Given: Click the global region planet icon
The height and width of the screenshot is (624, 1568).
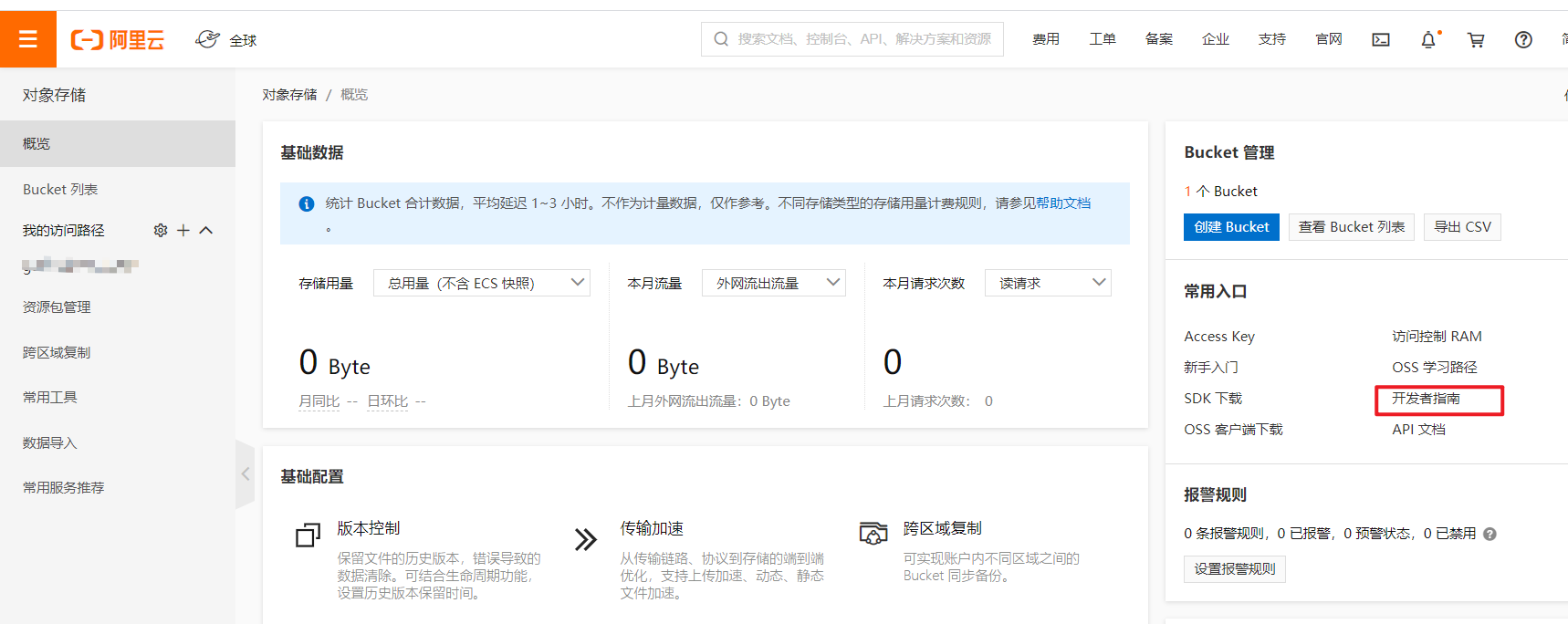Looking at the screenshot, I should (x=208, y=39).
